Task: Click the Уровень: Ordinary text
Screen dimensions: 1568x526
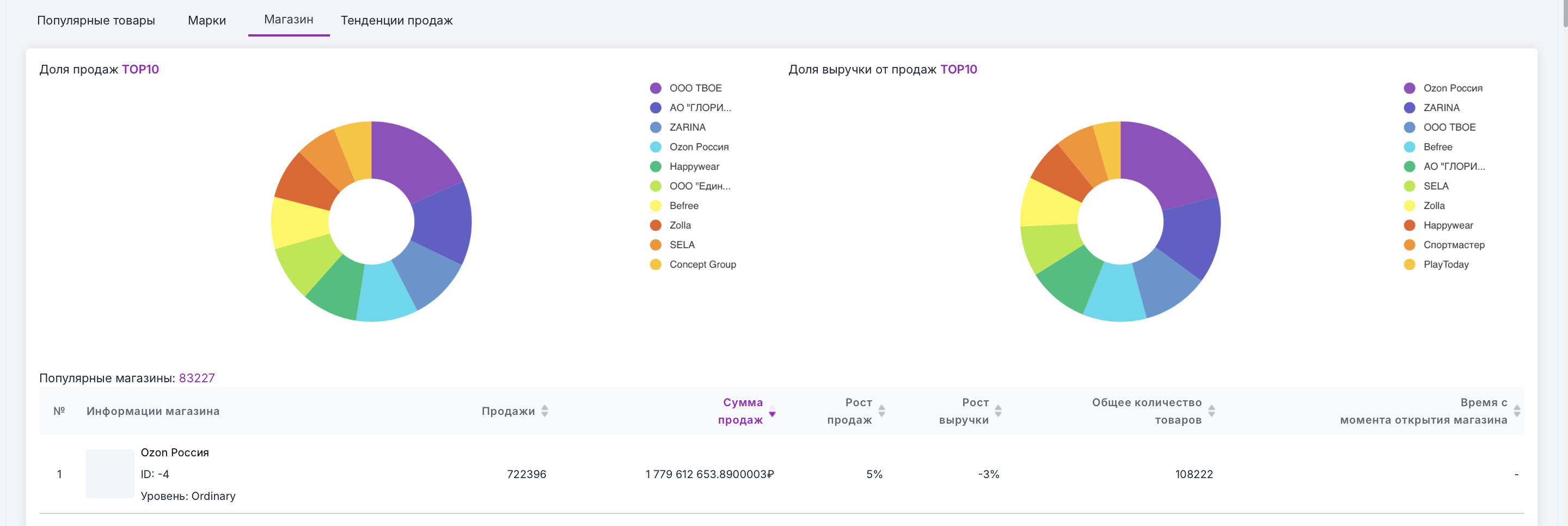Action: point(188,496)
